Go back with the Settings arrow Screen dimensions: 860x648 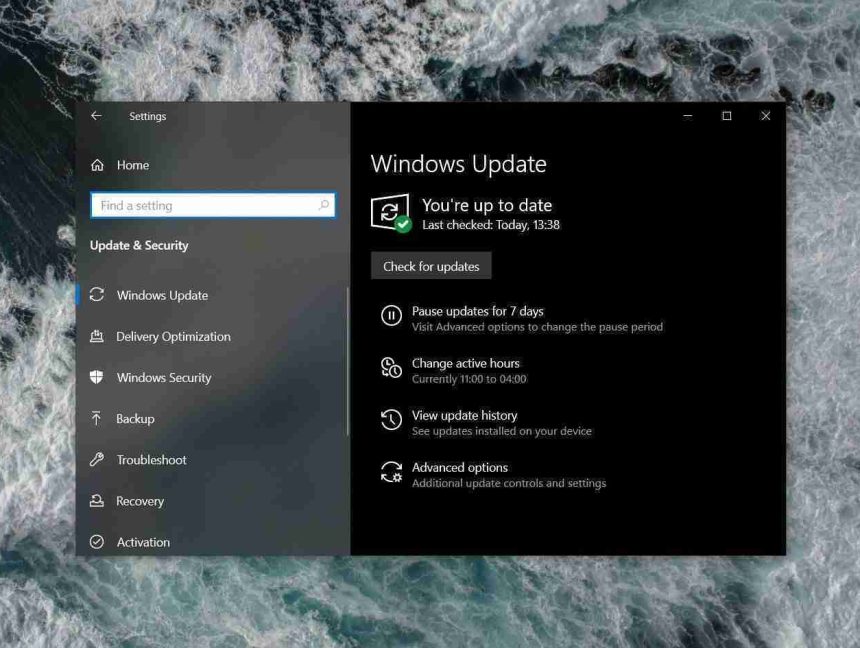[96, 116]
